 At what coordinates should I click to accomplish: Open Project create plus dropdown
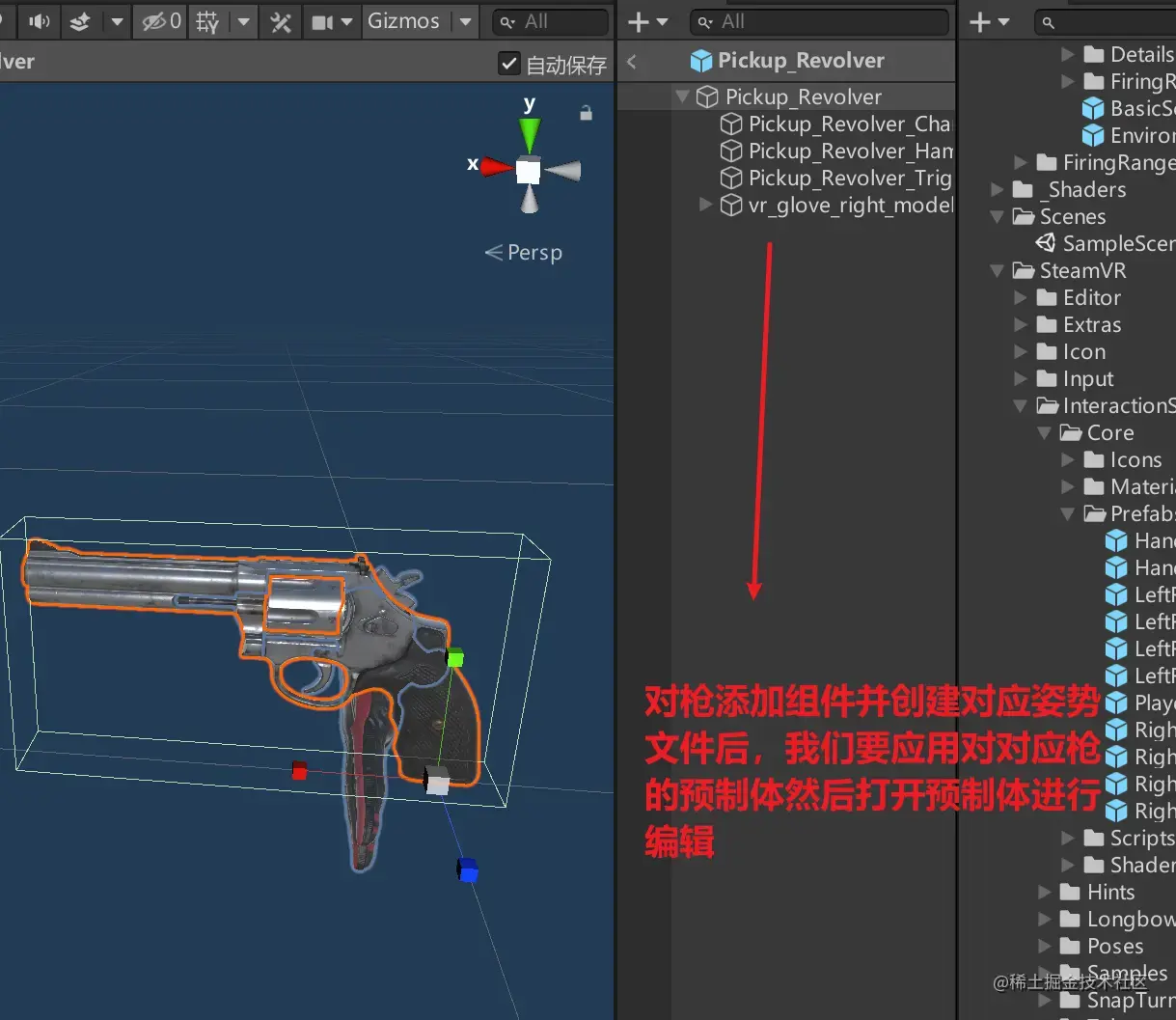pos(989,21)
